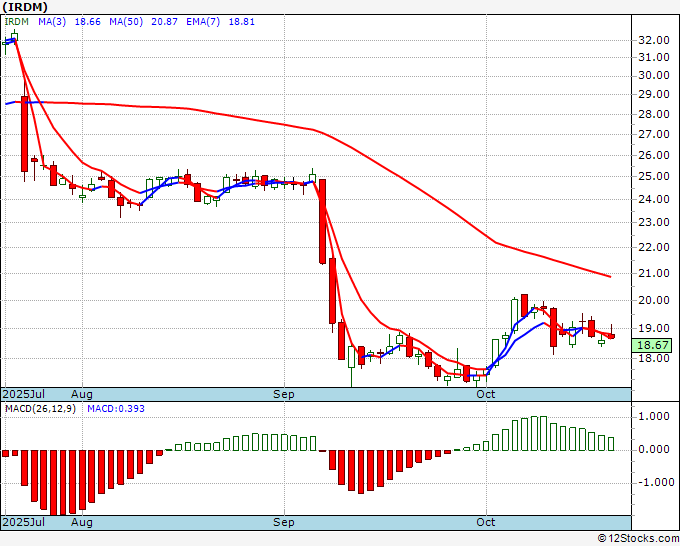Click the 19.00 price axis label
680x546 pixels.
point(654,328)
